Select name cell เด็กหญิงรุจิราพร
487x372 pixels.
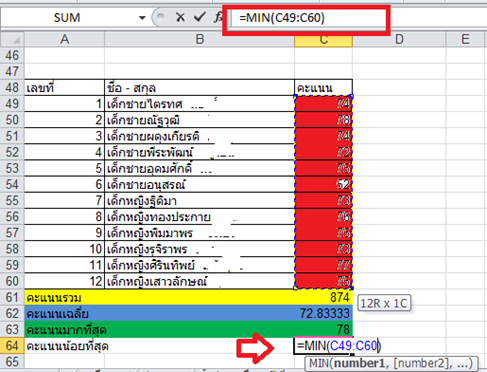click(200, 249)
